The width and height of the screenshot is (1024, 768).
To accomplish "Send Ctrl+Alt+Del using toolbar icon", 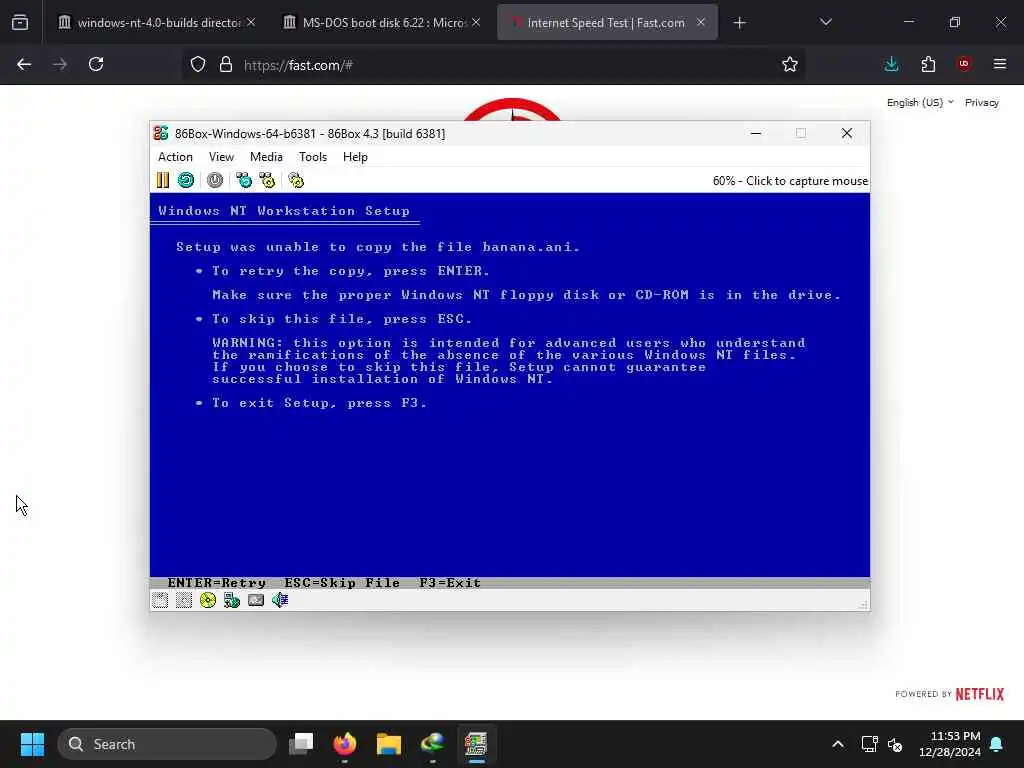I will pos(244,180).
